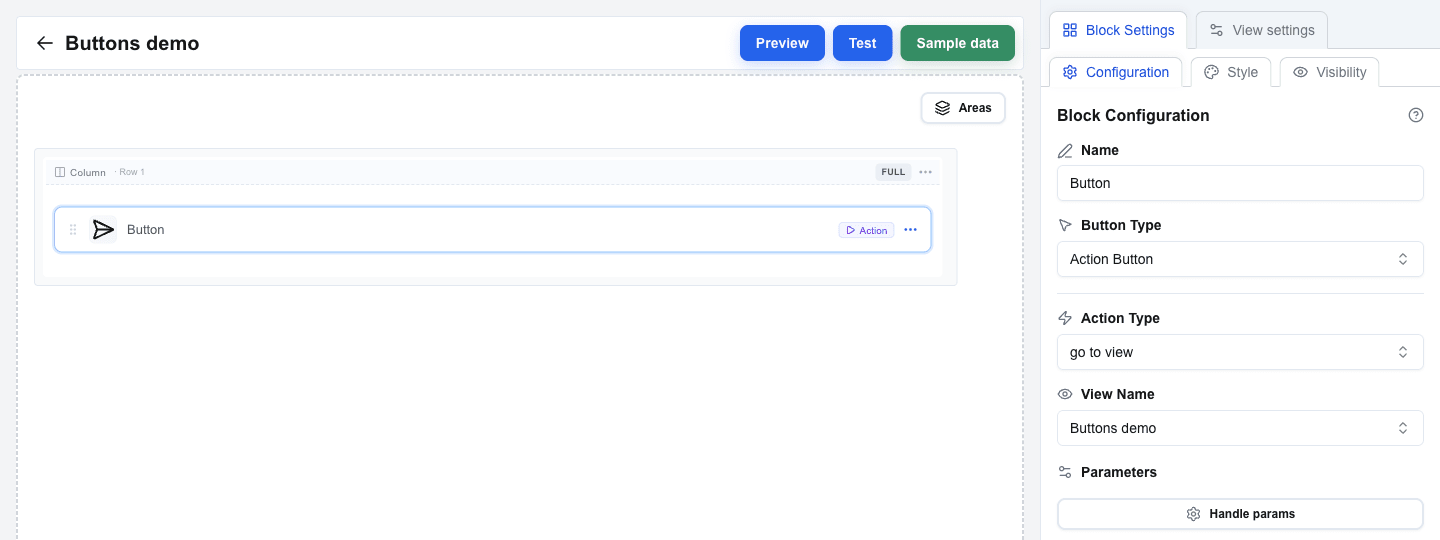
Task: Open the View Name dropdown
Action: (1240, 428)
